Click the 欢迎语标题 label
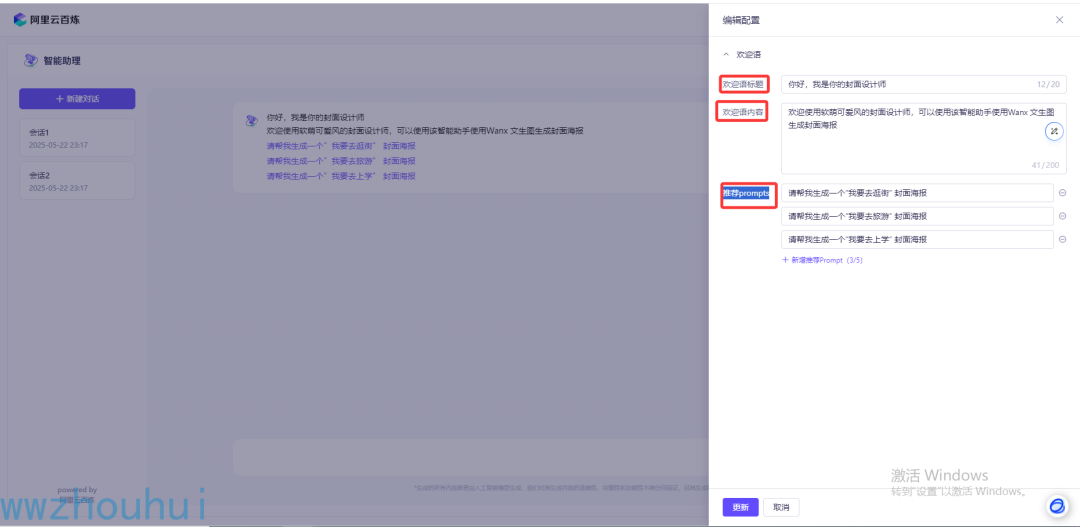 click(743, 85)
